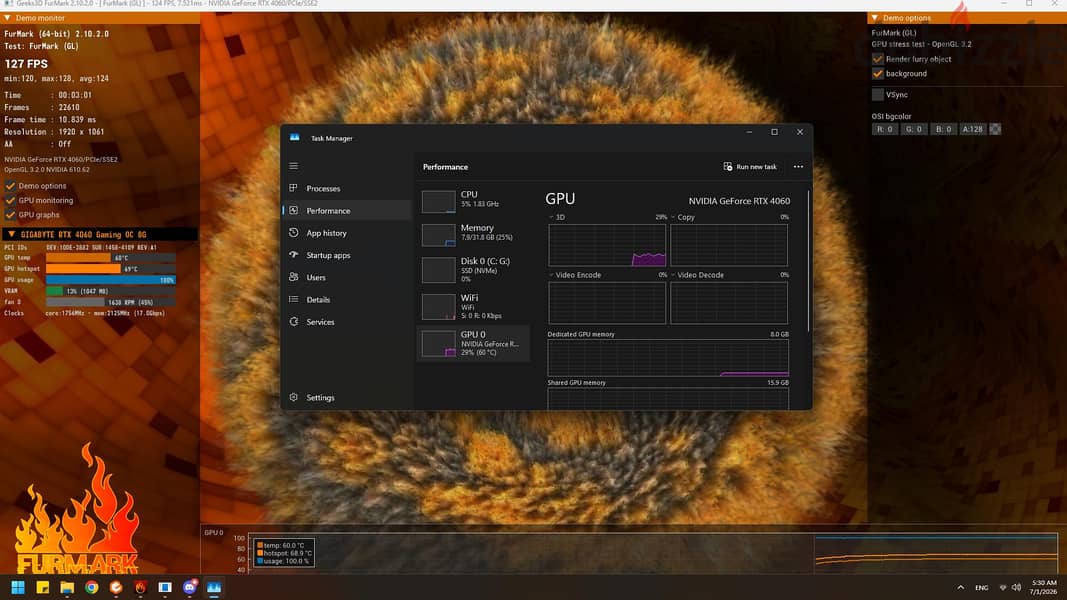The image size is (1067, 600).
Task: Select the WiFi performance entry
Action: pyautogui.click(x=473, y=307)
